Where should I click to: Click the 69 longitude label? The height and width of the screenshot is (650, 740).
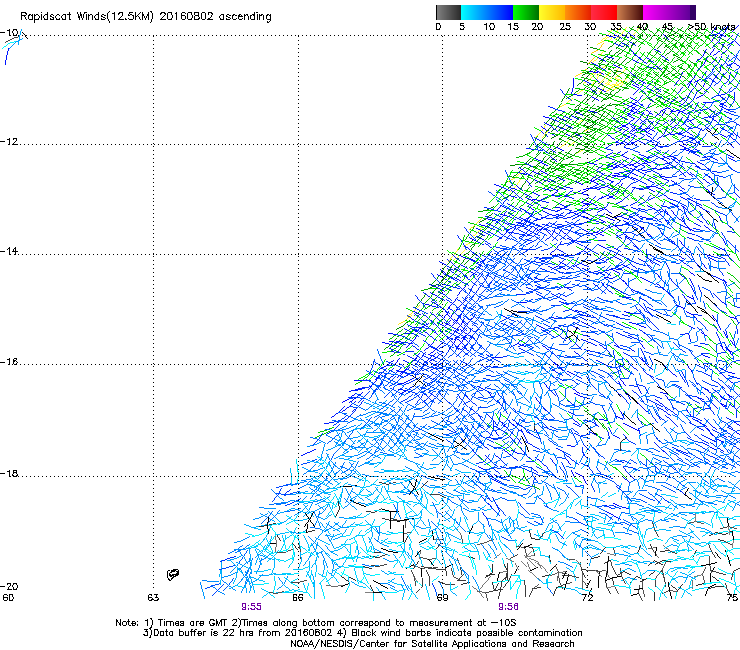(x=442, y=598)
